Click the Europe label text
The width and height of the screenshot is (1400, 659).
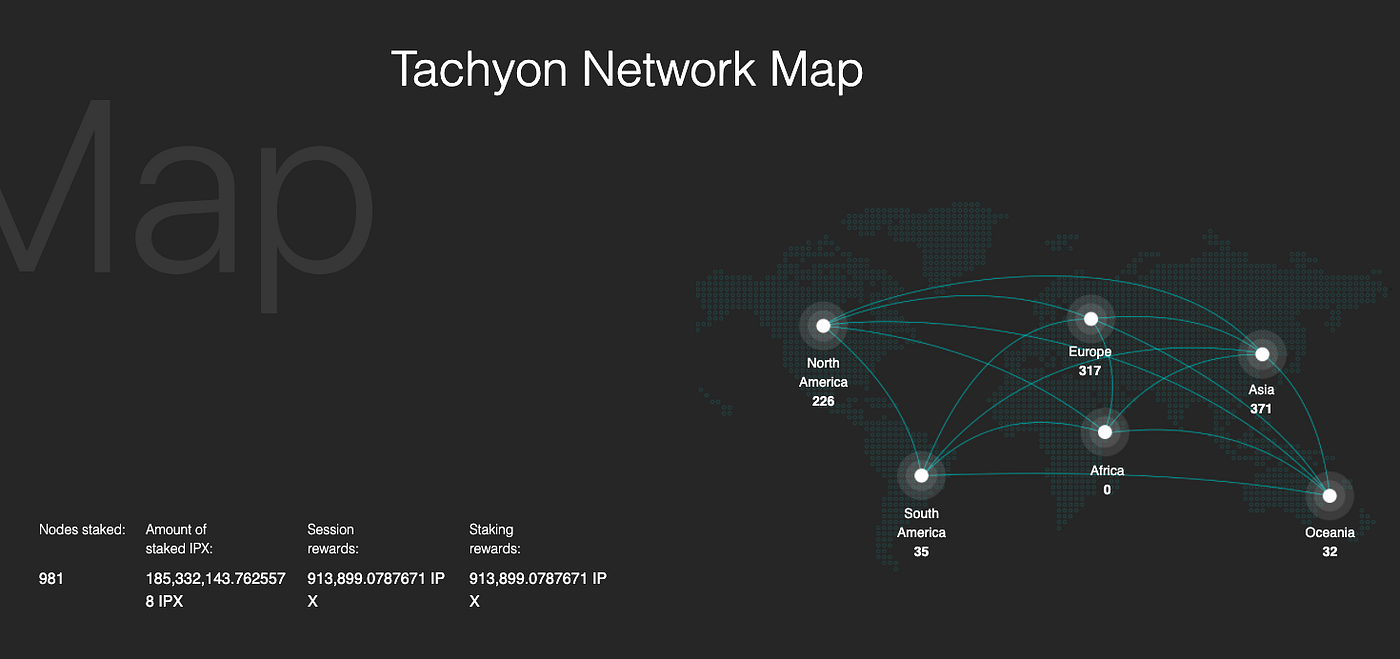1090,352
